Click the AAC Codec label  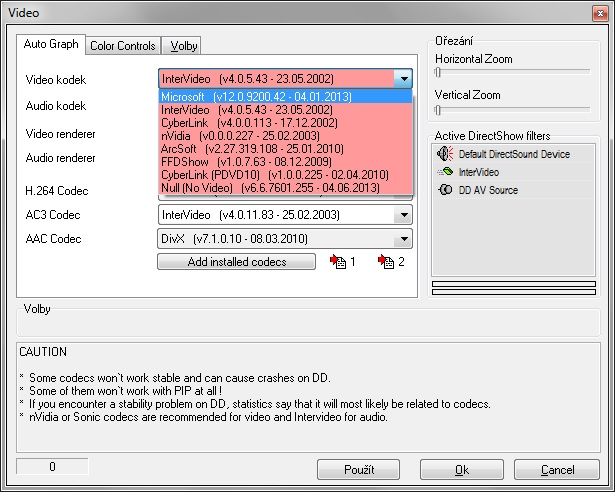53,239
